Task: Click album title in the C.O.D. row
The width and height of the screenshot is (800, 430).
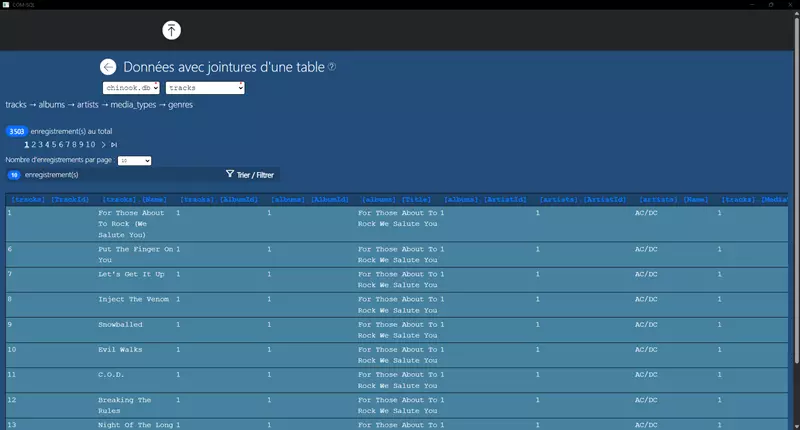Action: click(397, 380)
